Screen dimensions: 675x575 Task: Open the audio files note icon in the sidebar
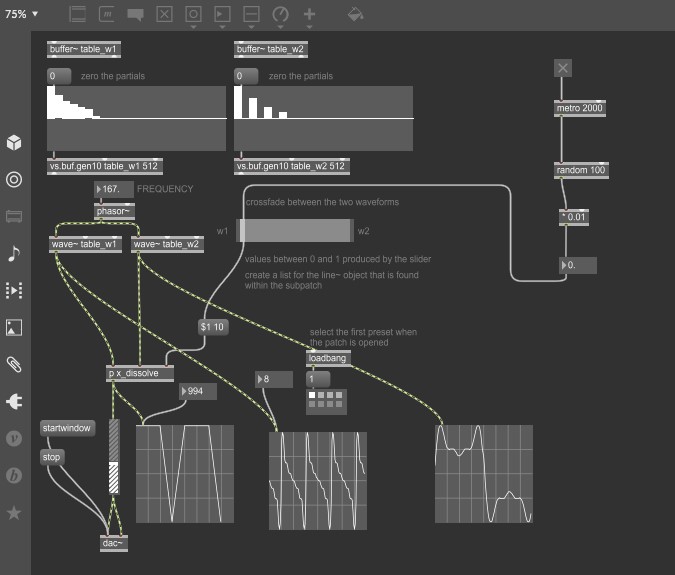tap(14, 252)
